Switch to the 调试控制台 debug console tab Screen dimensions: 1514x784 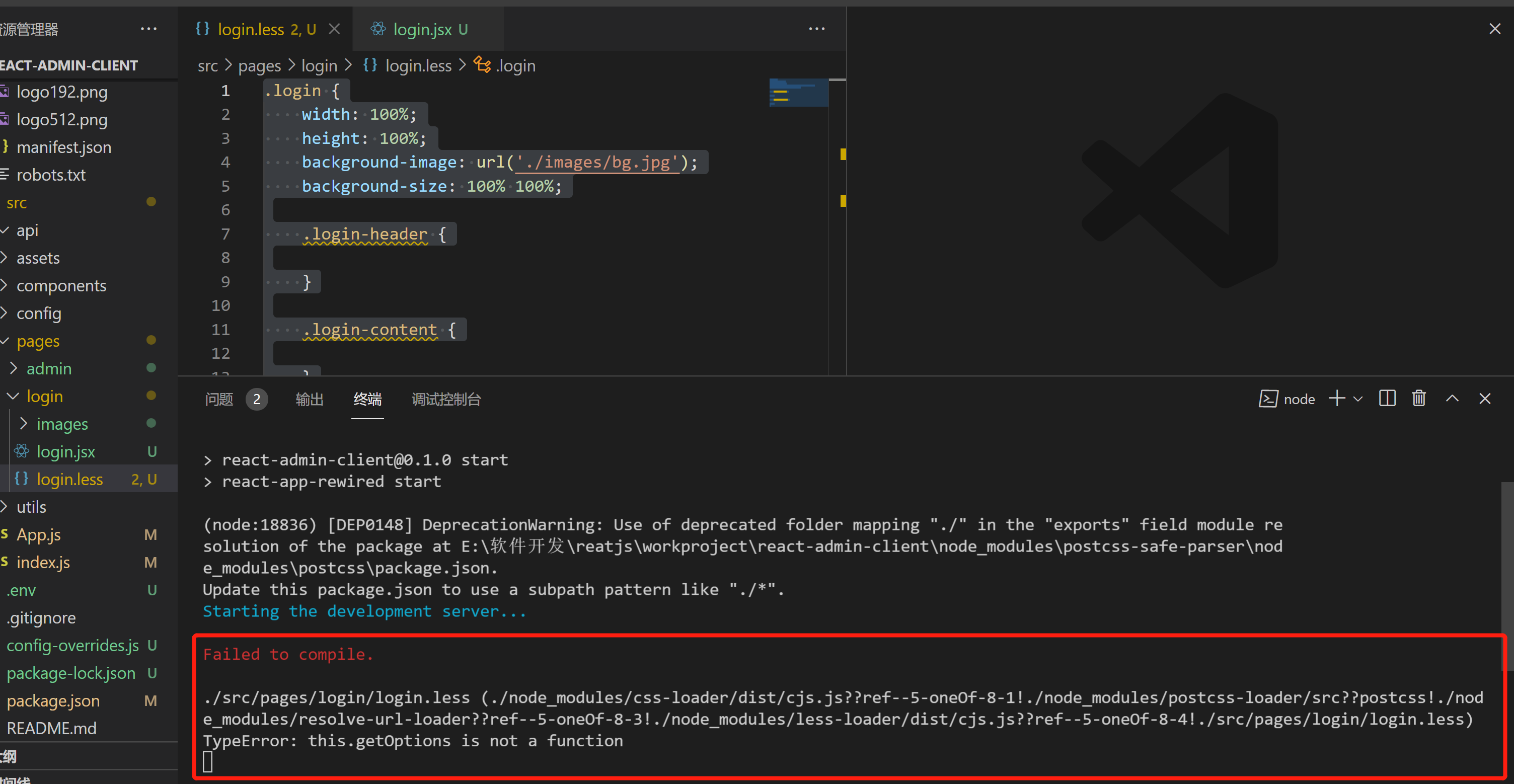[x=446, y=400]
